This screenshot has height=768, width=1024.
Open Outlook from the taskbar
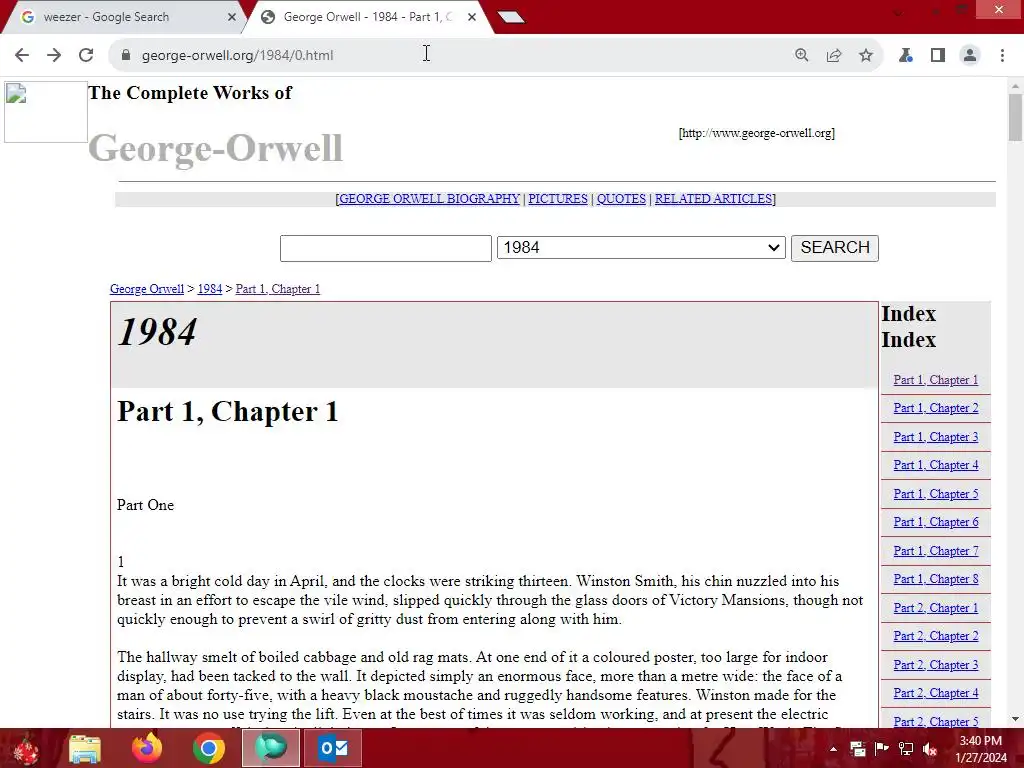pos(333,748)
